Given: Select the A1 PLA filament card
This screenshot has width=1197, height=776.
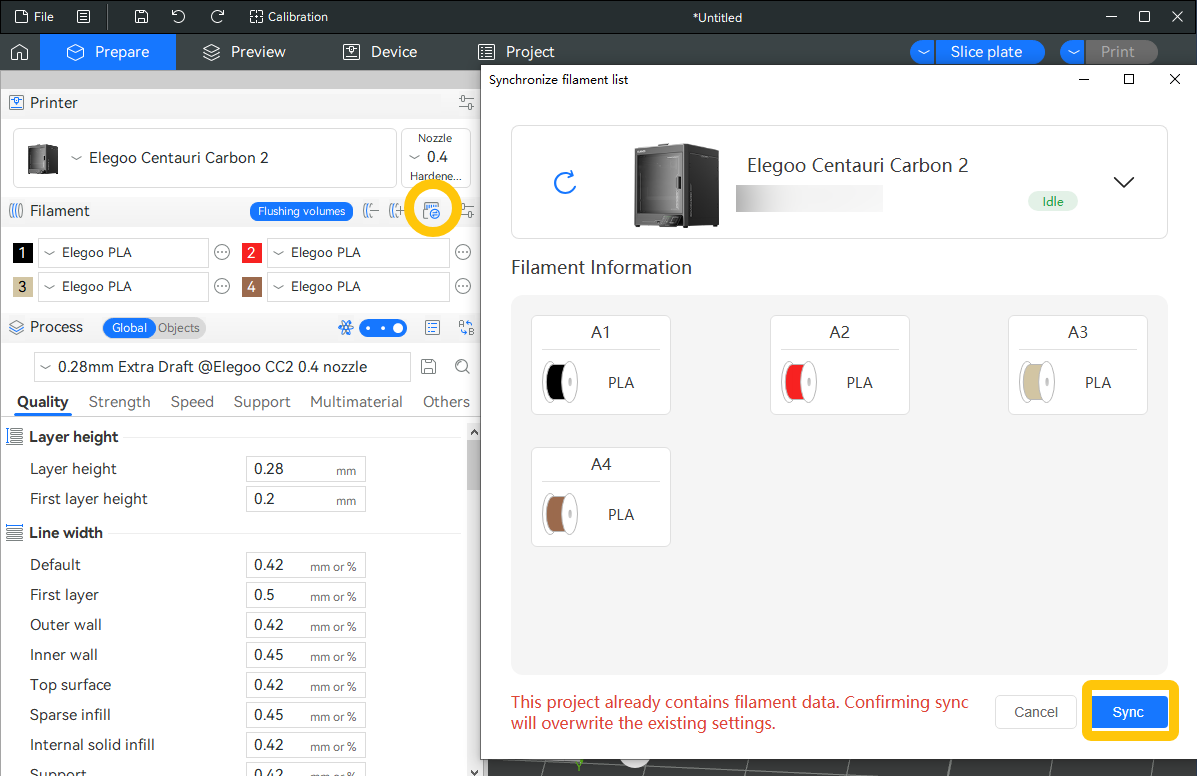Looking at the screenshot, I should coord(601,365).
